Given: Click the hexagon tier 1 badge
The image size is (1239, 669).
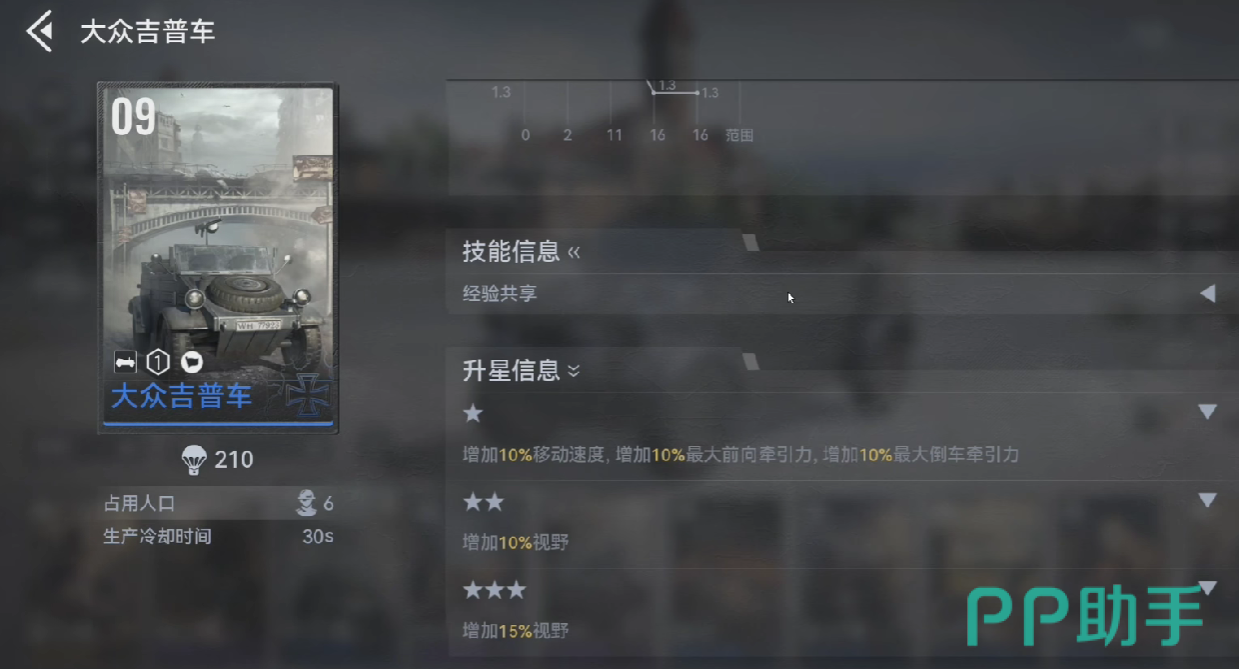Looking at the screenshot, I should [158, 361].
